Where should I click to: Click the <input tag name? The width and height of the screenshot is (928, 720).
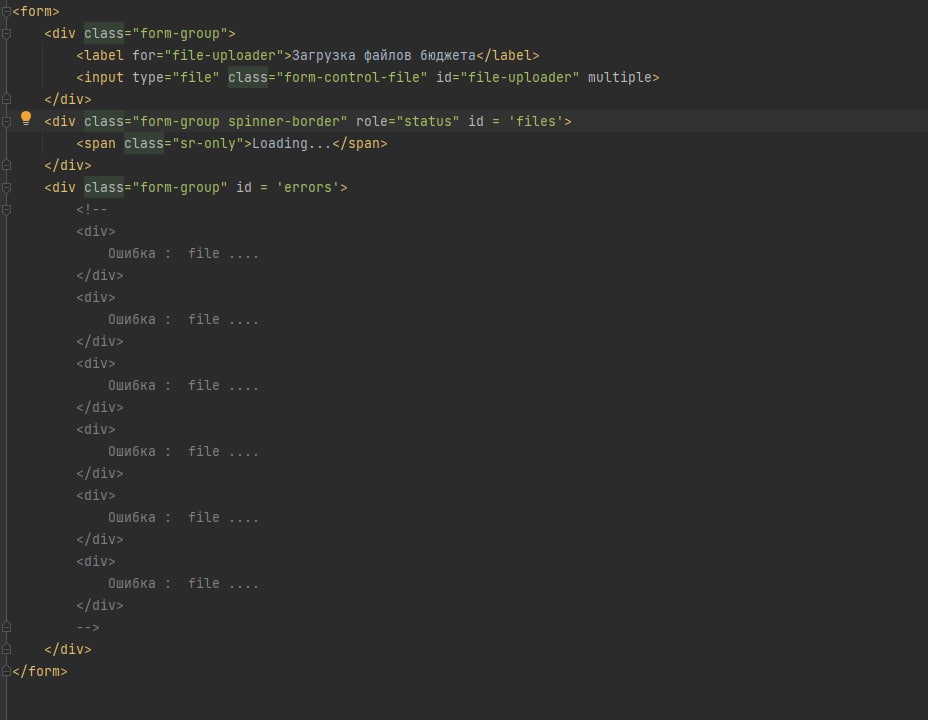pos(100,78)
